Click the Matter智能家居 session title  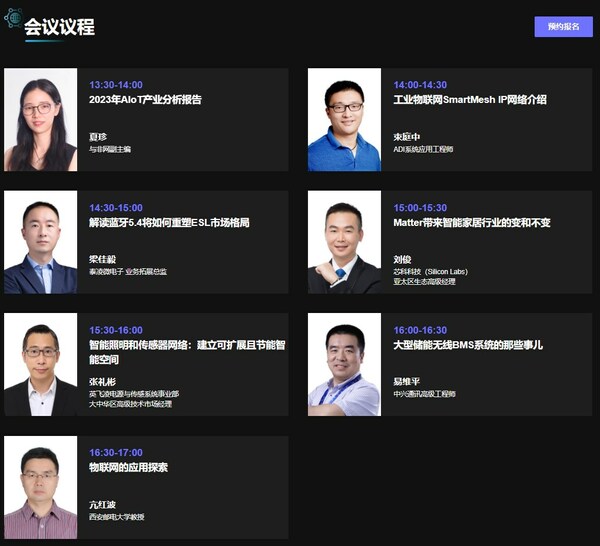coord(472,223)
